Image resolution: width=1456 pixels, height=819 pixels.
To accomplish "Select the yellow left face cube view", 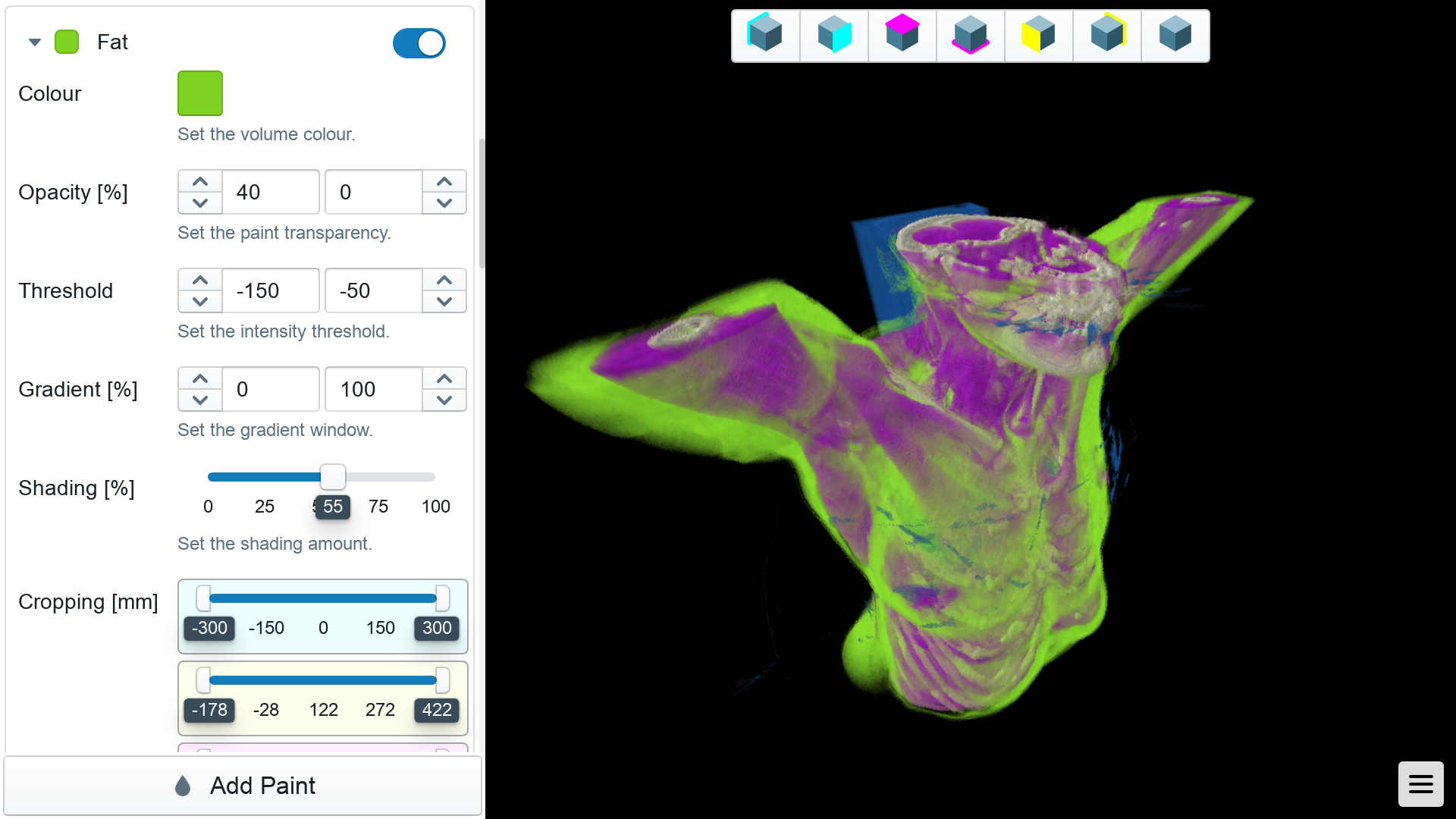I will pyautogui.click(x=1039, y=36).
